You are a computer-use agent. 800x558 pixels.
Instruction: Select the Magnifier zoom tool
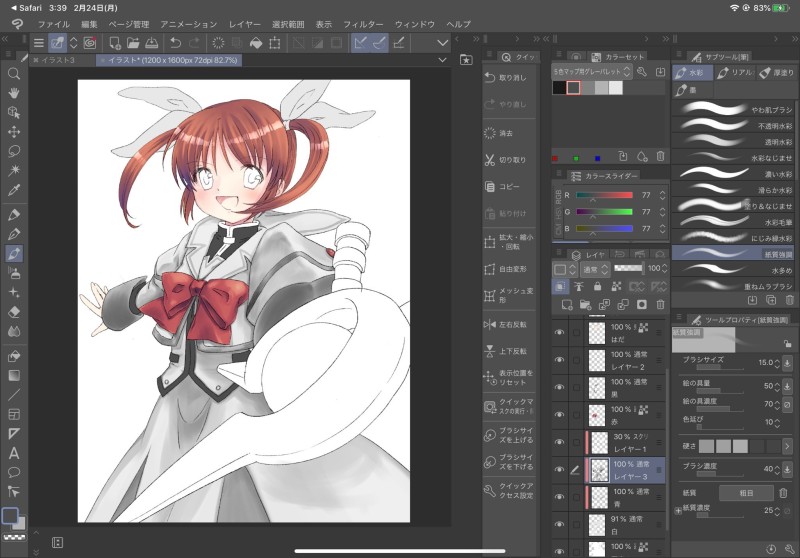[14, 73]
